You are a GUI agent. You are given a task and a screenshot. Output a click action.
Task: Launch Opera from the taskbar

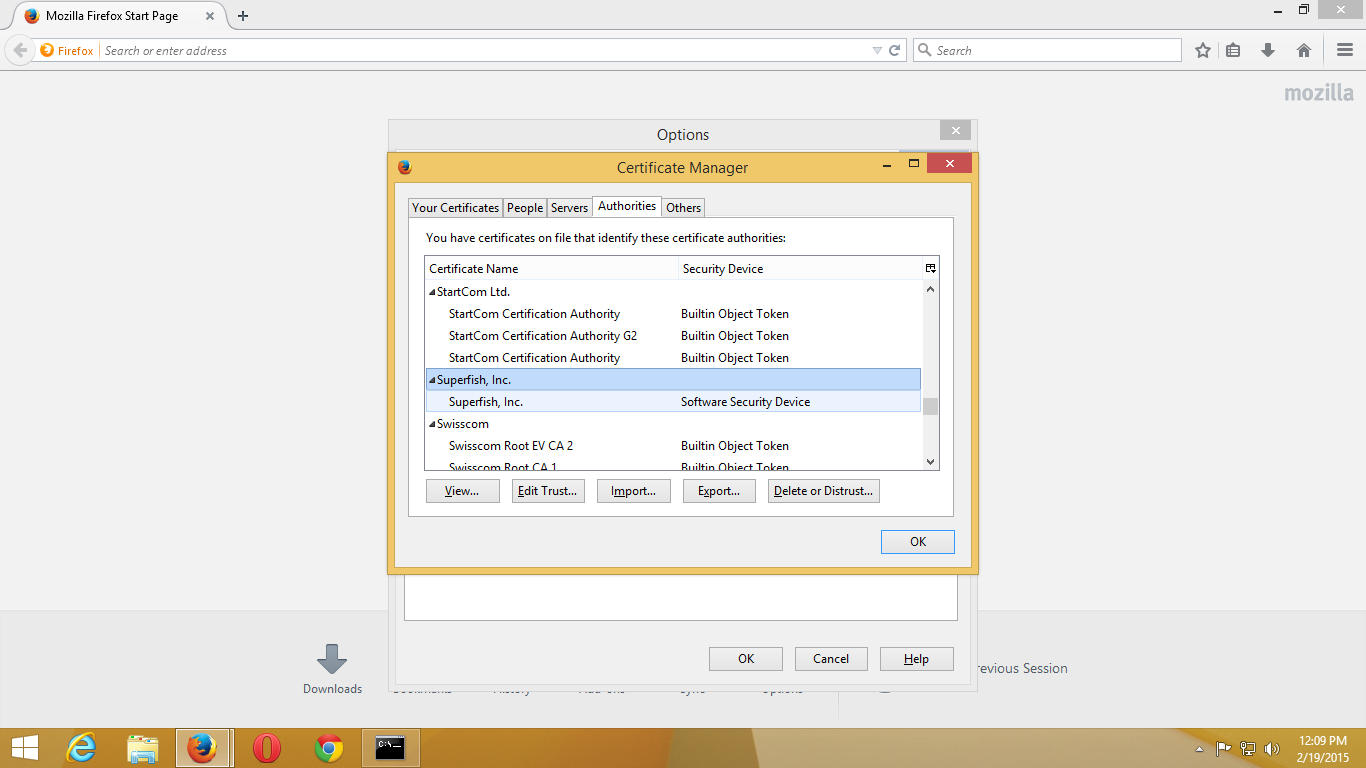pos(266,748)
